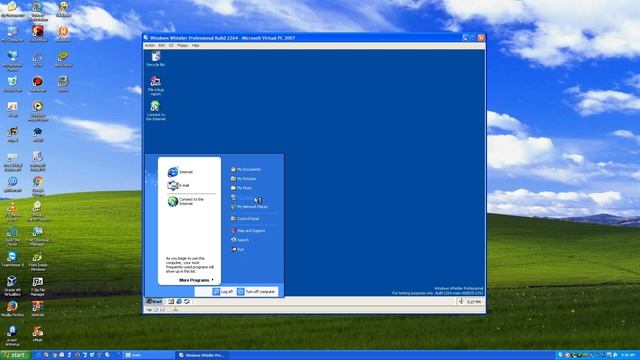Image resolution: width=640 pixels, height=360 pixels.
Task: Click the host Windows XP start button
Action: pyautogui.click(x=16, y=355)
